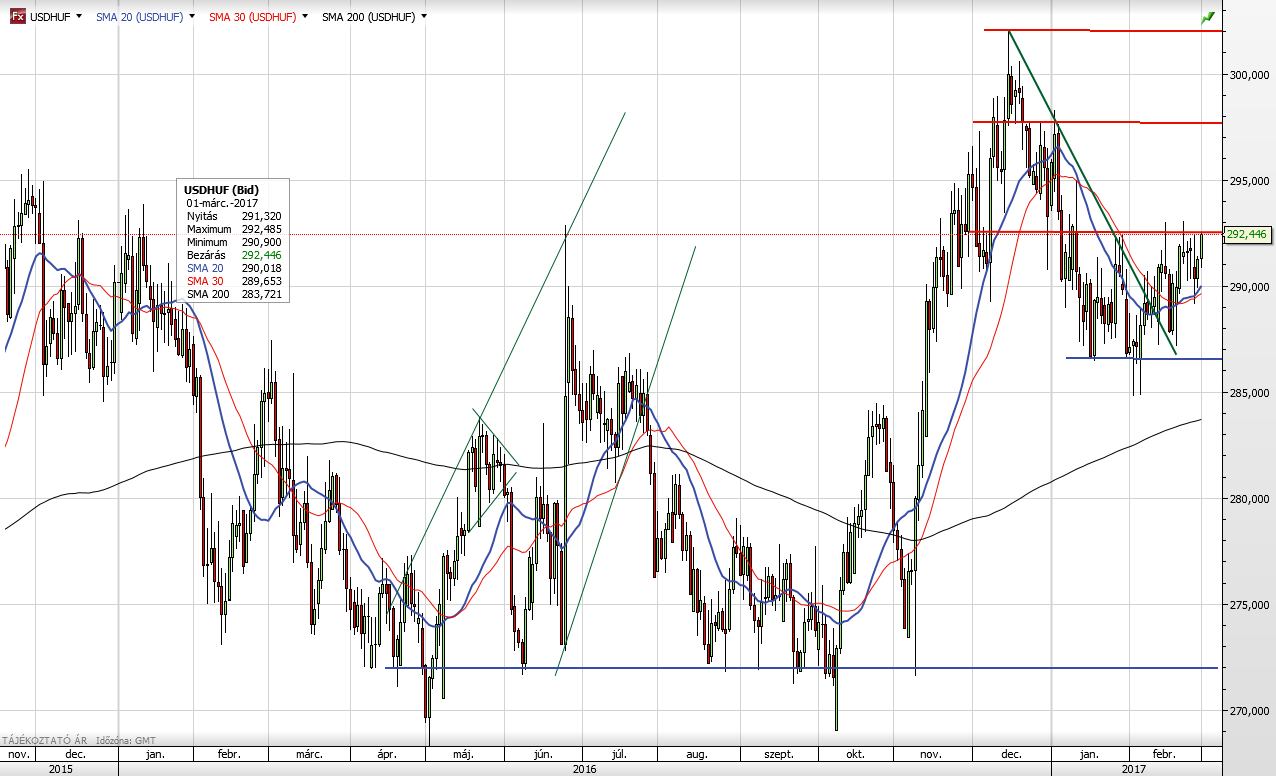This screenshot has width=1276, height=776.
Task: Click the okt. month label on time axis
Action: [x=855, y=754]
